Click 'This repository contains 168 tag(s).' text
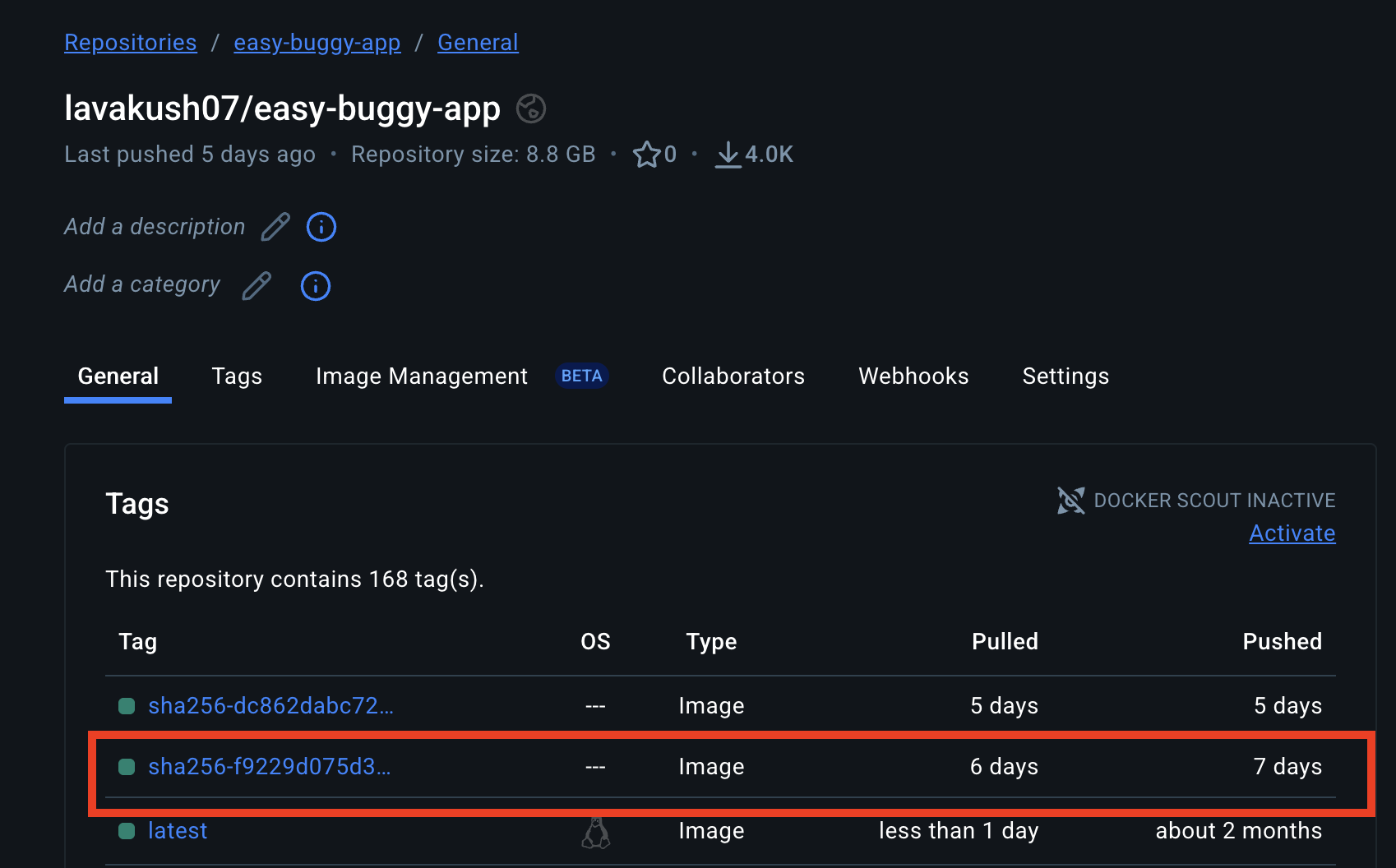This screenshot has width=1396, height=868. point(295,579)
